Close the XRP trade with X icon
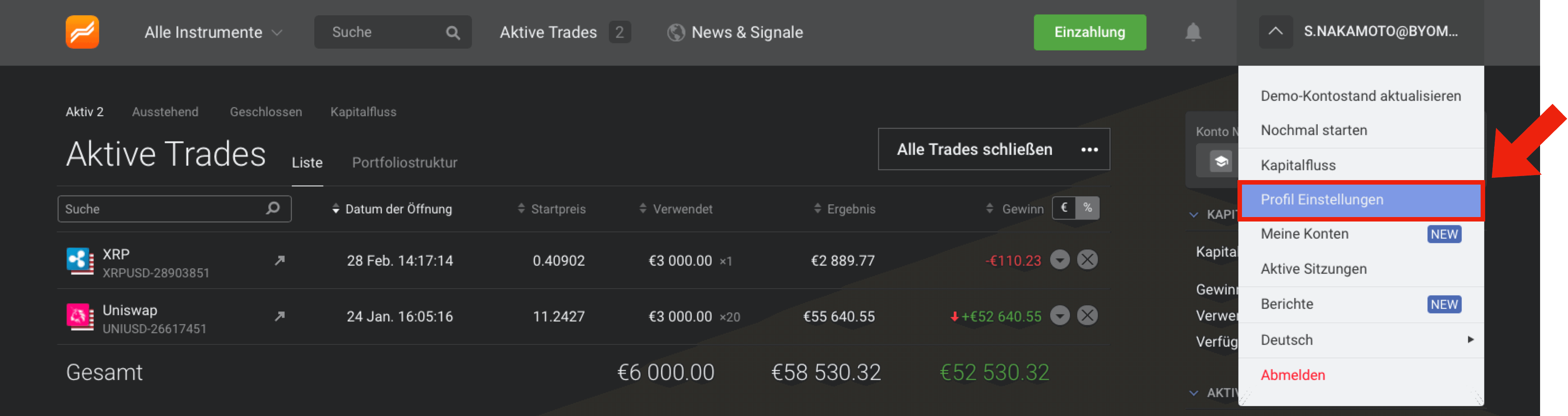This screenshot has width=1568, height=416. click(1088, 259)
